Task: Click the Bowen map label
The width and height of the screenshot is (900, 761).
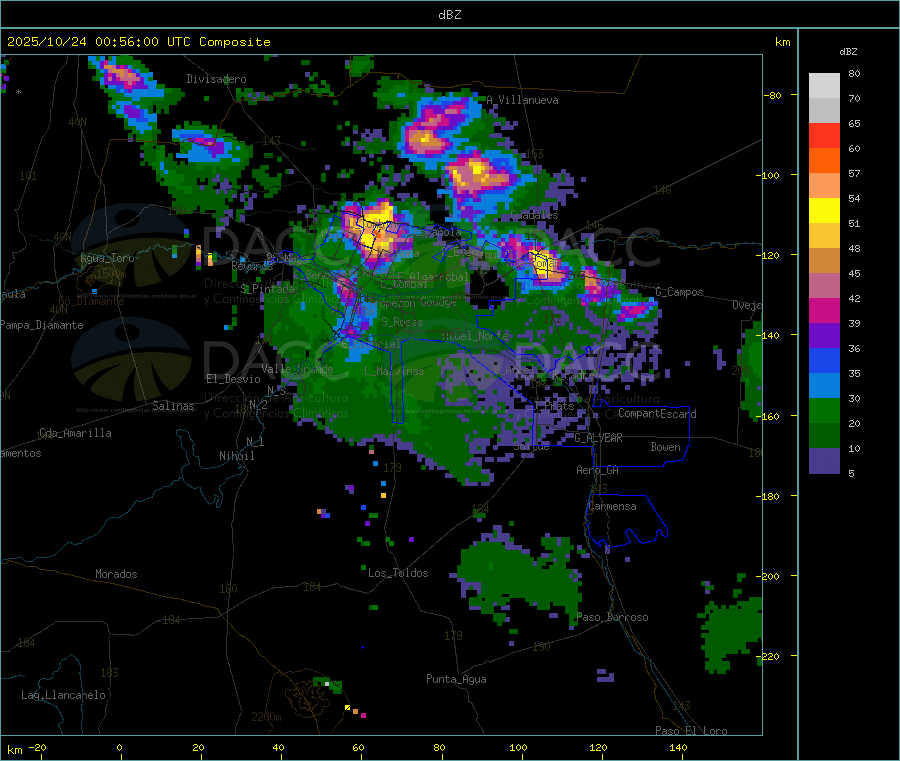Action: [666, 447]
